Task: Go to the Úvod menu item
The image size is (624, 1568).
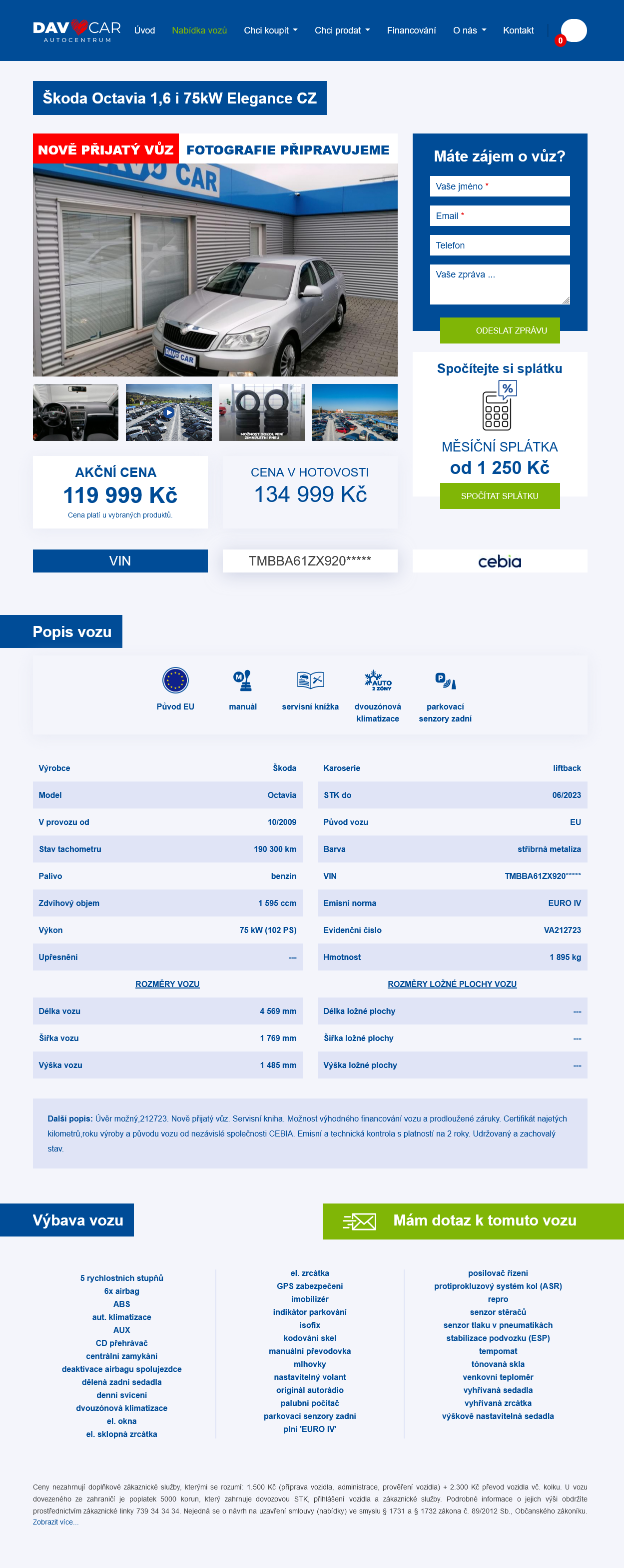Action: (x=145, y=30)
